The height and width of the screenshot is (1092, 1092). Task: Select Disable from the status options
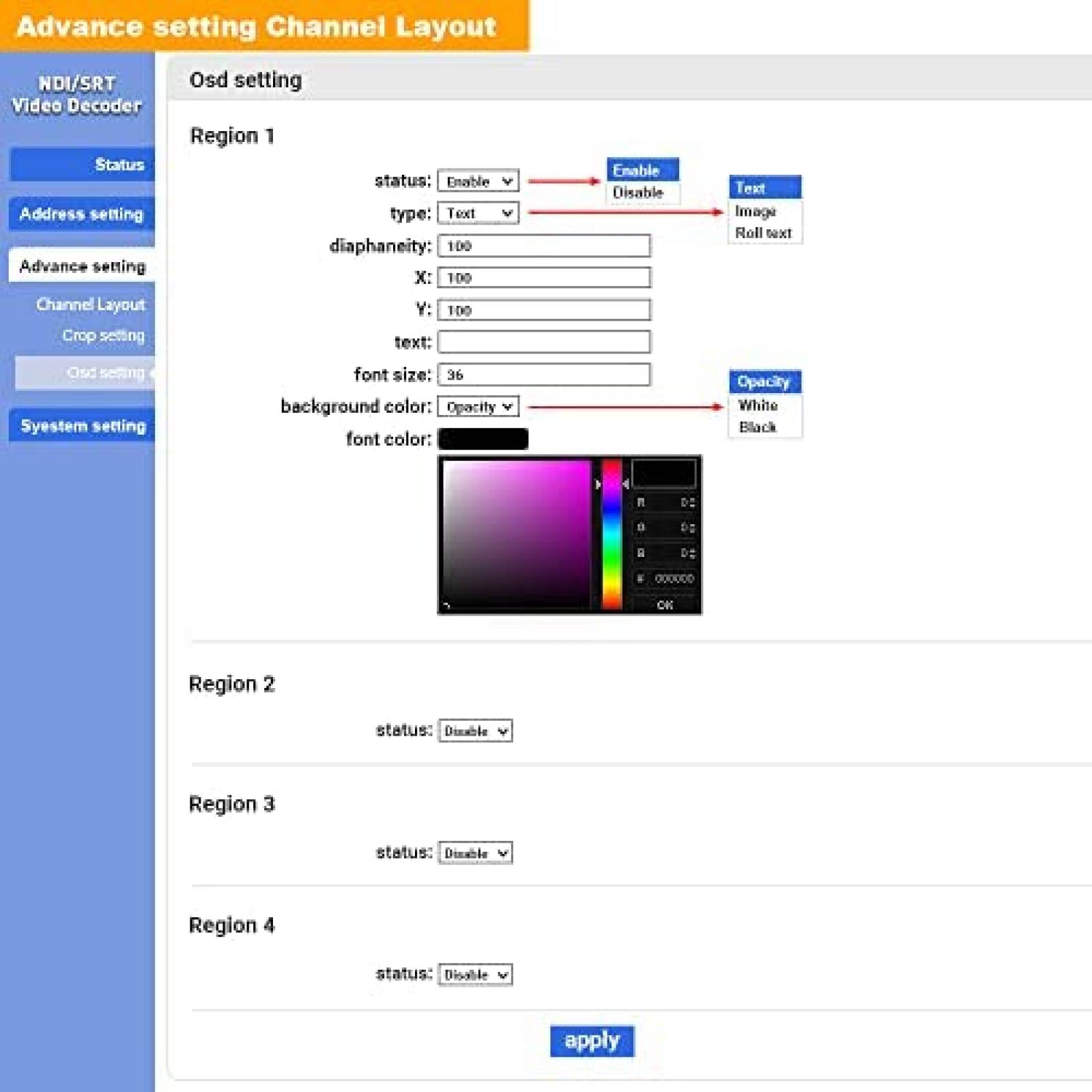point(639,193)
